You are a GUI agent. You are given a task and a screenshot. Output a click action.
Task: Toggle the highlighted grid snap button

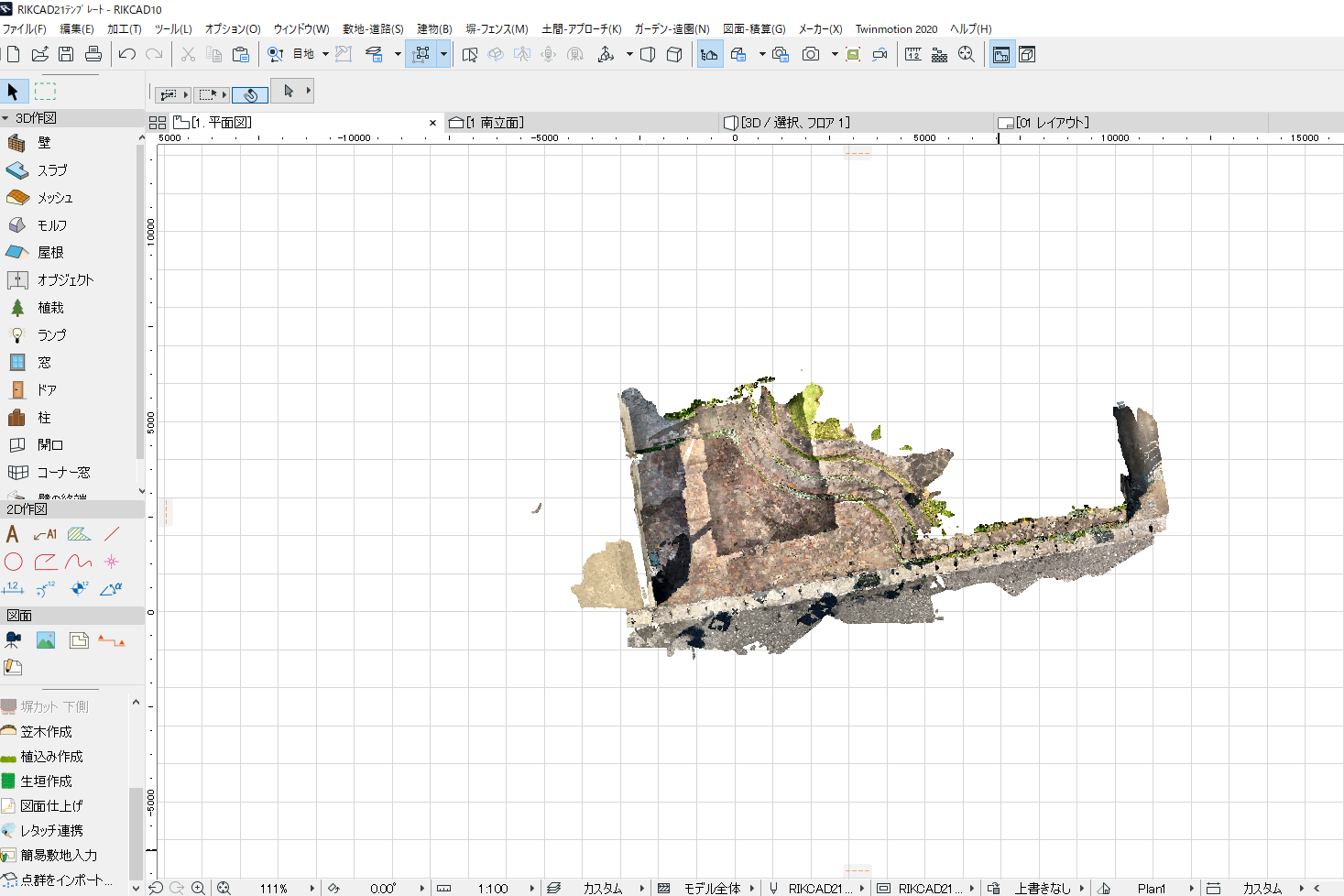(x=421, y=55)
